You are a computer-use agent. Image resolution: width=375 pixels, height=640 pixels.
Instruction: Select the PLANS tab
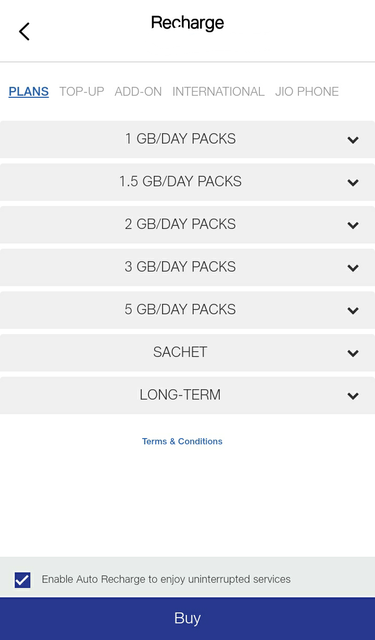[x=29, y=91]
